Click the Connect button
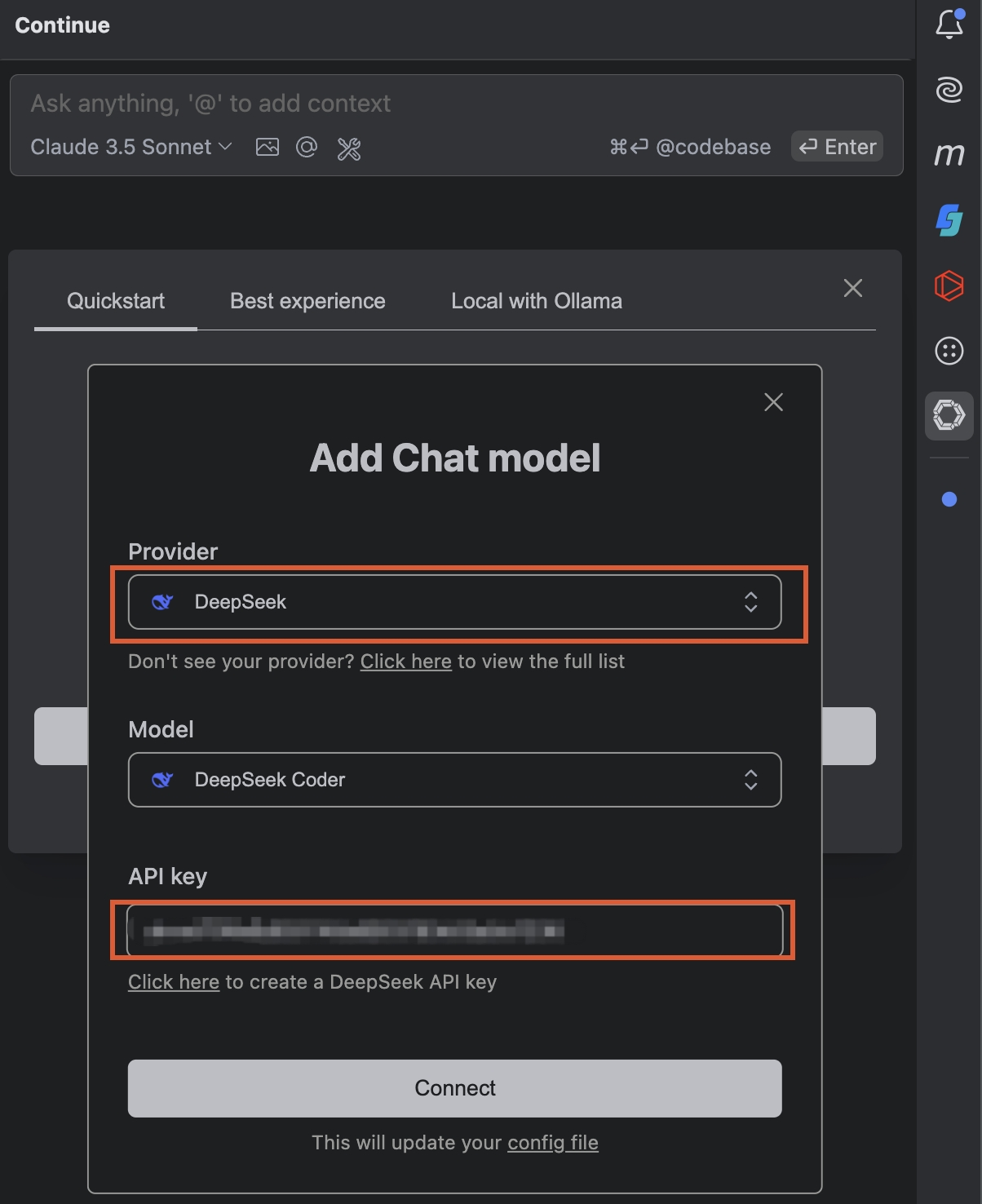 455,1088
